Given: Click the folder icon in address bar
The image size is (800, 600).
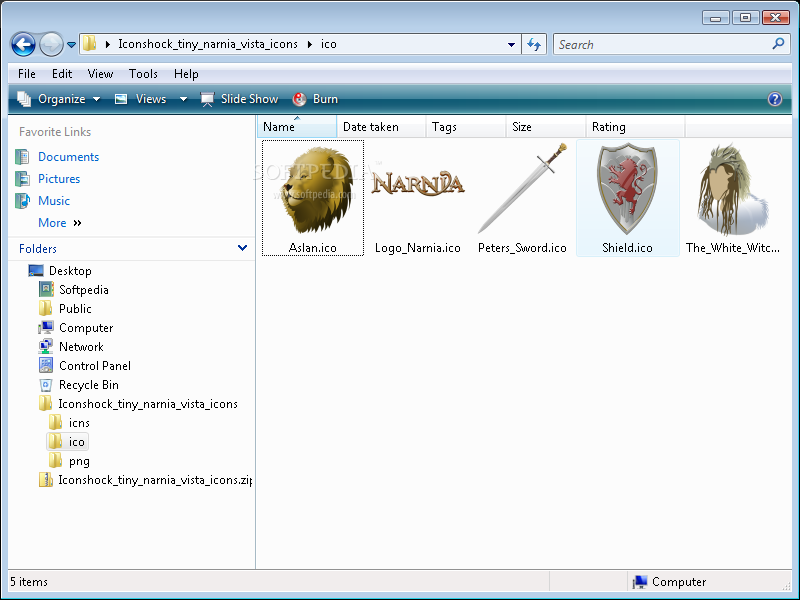Looking at the screenshot, I should tap(89, 43).
